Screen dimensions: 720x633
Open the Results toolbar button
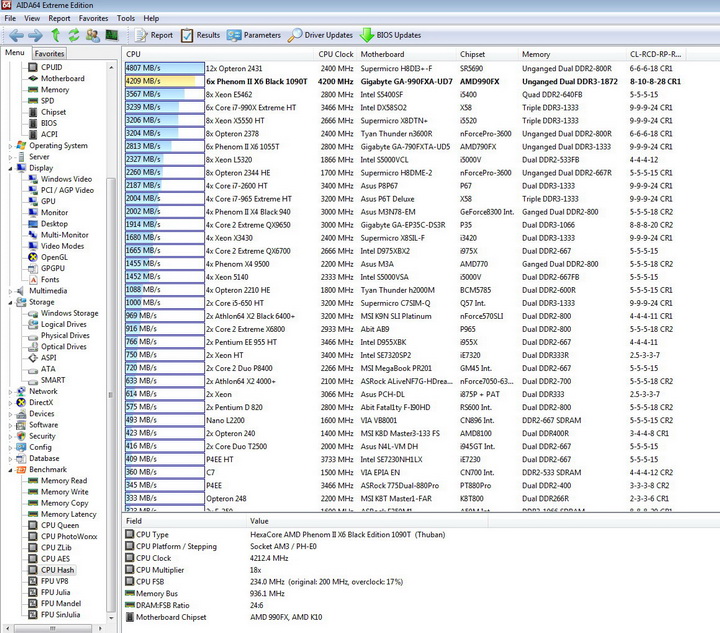pyautogui.click(x=200, y=35)
